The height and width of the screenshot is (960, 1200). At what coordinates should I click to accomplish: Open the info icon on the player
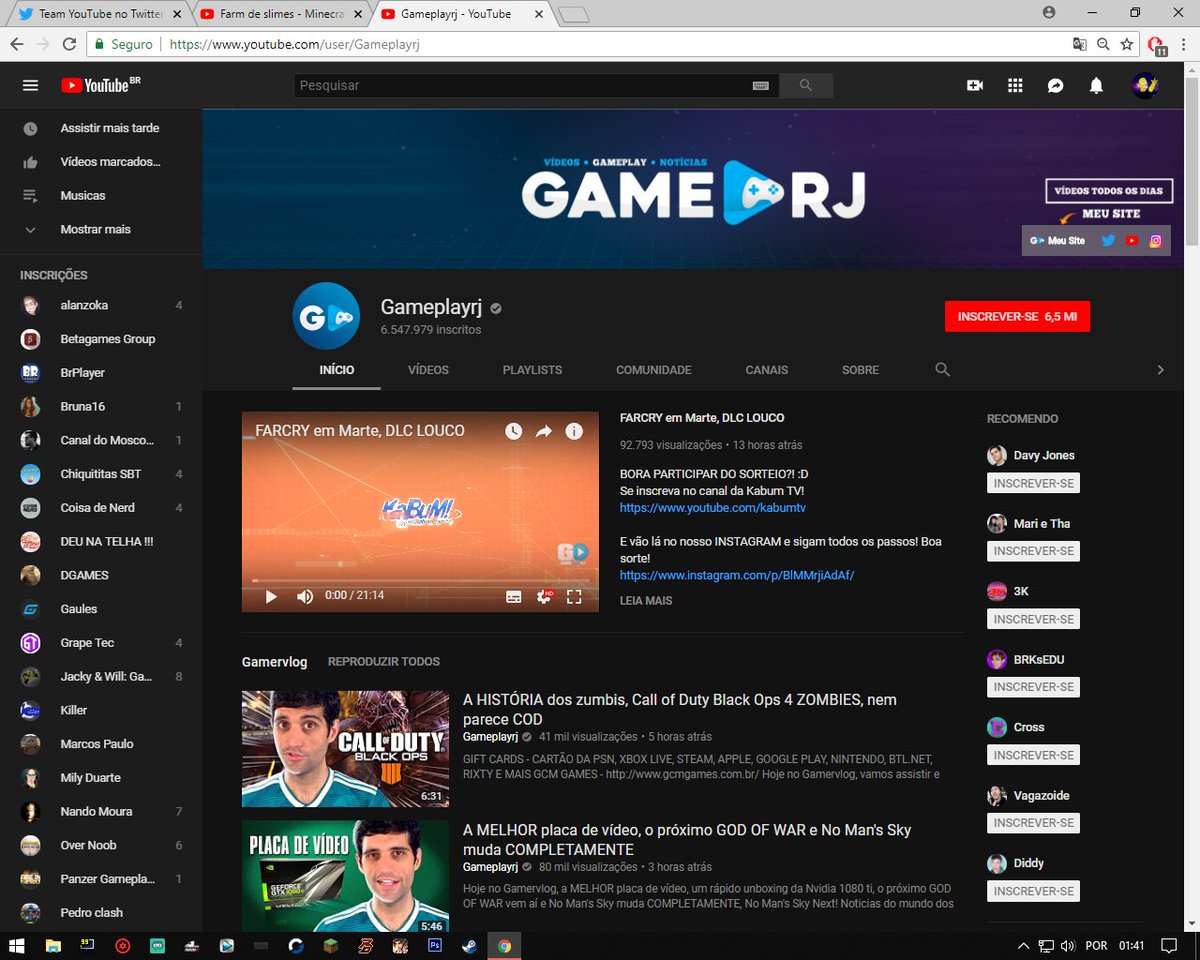[x=574, y=431]
